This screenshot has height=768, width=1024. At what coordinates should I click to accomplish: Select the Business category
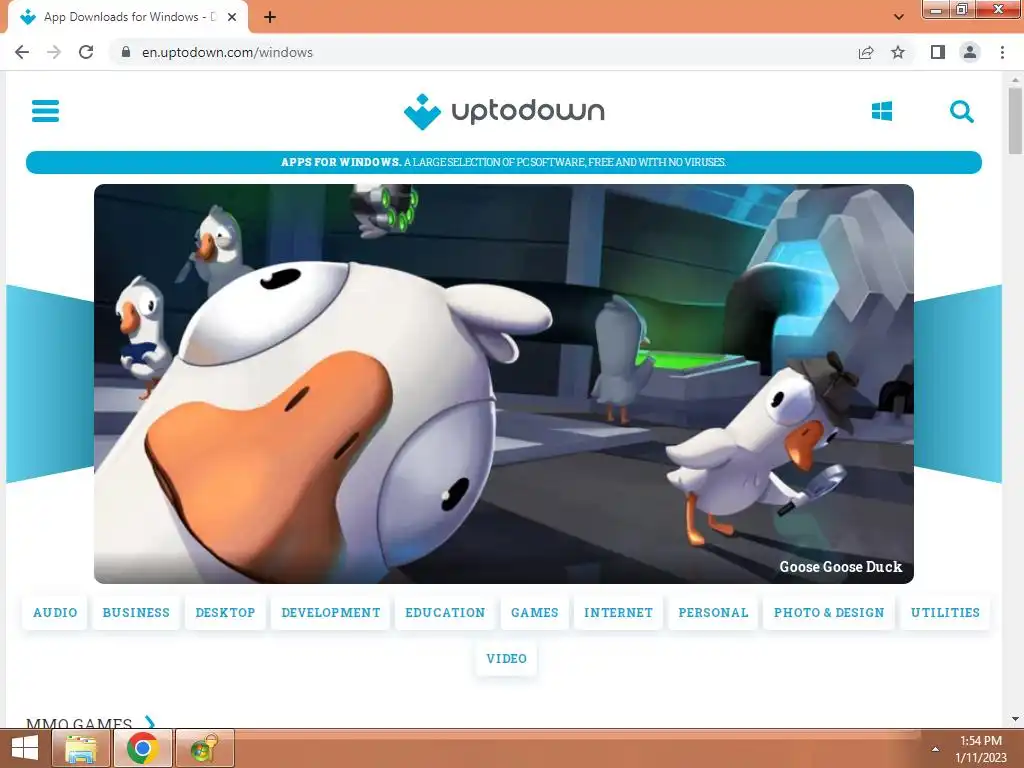click(x=136, y=613)
